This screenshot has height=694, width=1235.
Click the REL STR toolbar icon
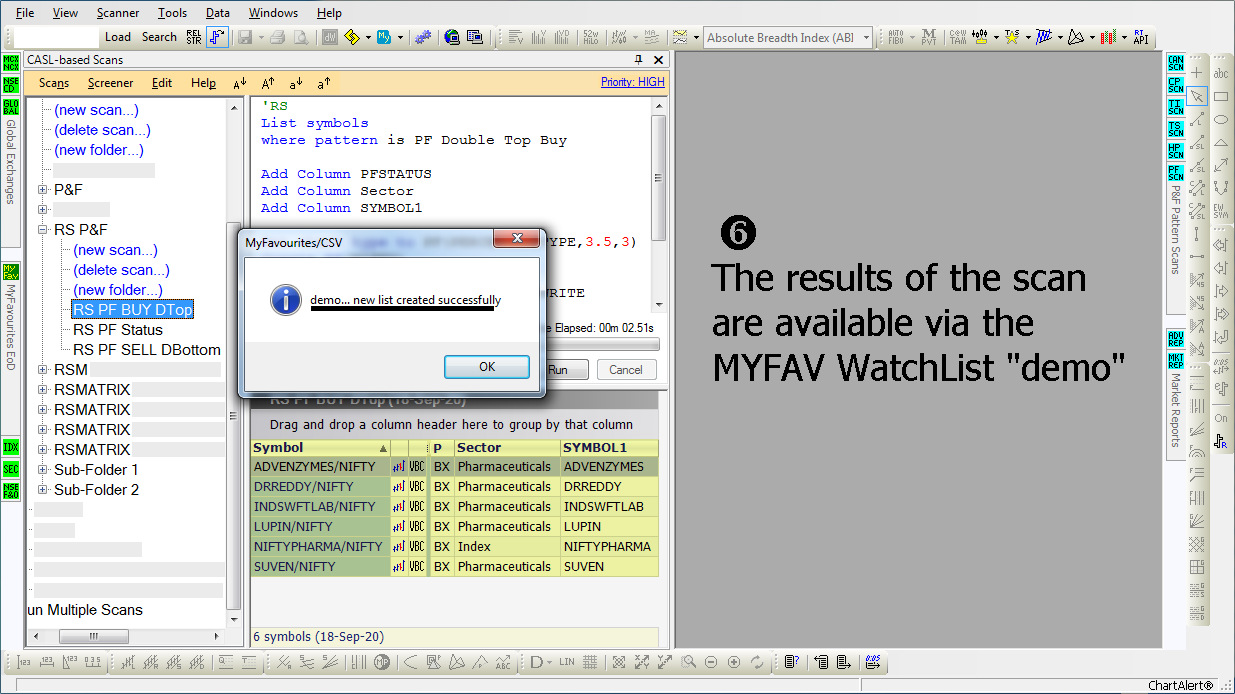(x=194, y=37)
